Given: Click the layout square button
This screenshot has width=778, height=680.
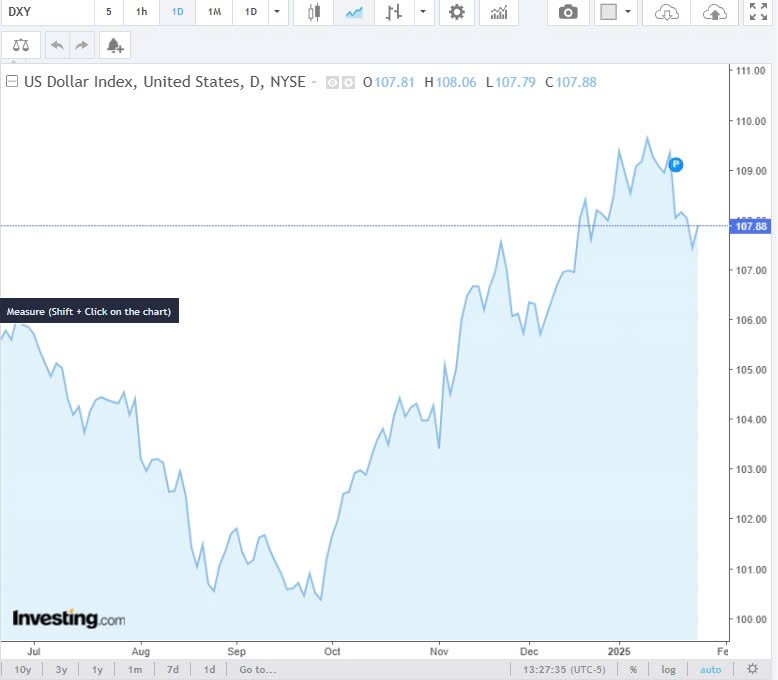Looking at the screenshot, I should tap(608, 12).
